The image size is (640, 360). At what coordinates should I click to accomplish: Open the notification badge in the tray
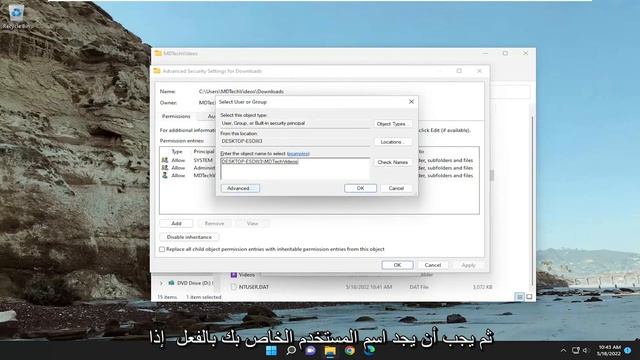pos(628,350)
